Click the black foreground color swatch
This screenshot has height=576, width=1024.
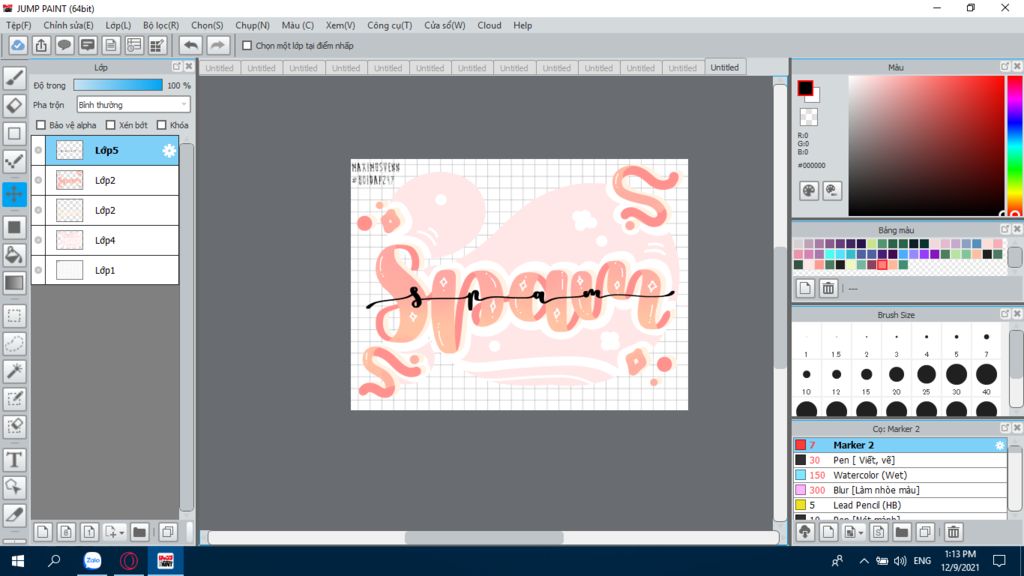click(805, 88)
